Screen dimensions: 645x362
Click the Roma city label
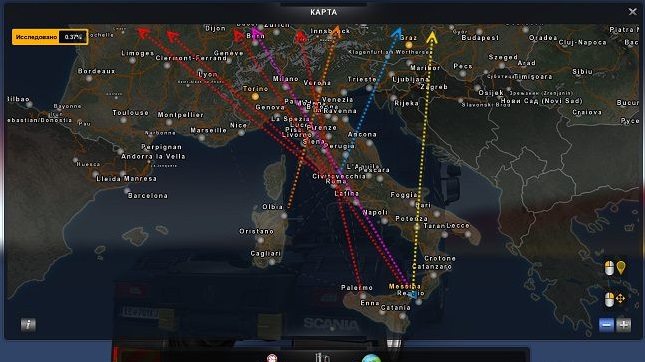pos(336,181)
